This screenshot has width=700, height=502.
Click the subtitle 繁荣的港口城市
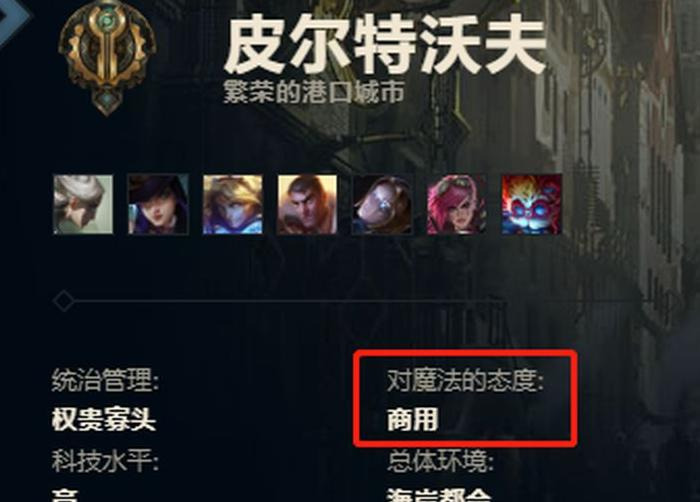point(314,92)
